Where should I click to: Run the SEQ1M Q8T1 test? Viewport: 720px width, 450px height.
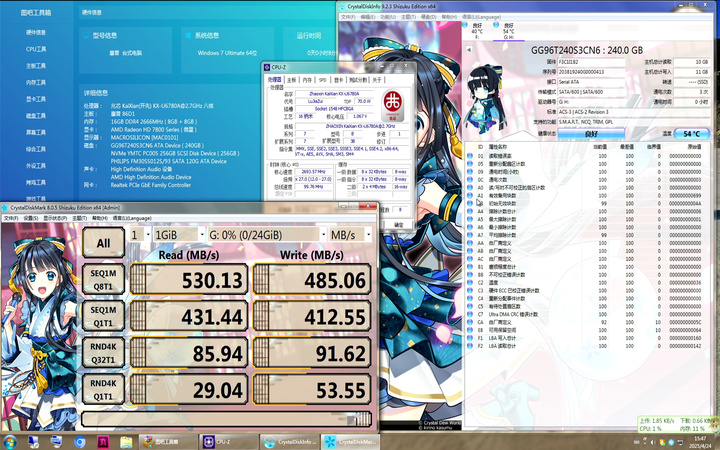tap(103, 279)
